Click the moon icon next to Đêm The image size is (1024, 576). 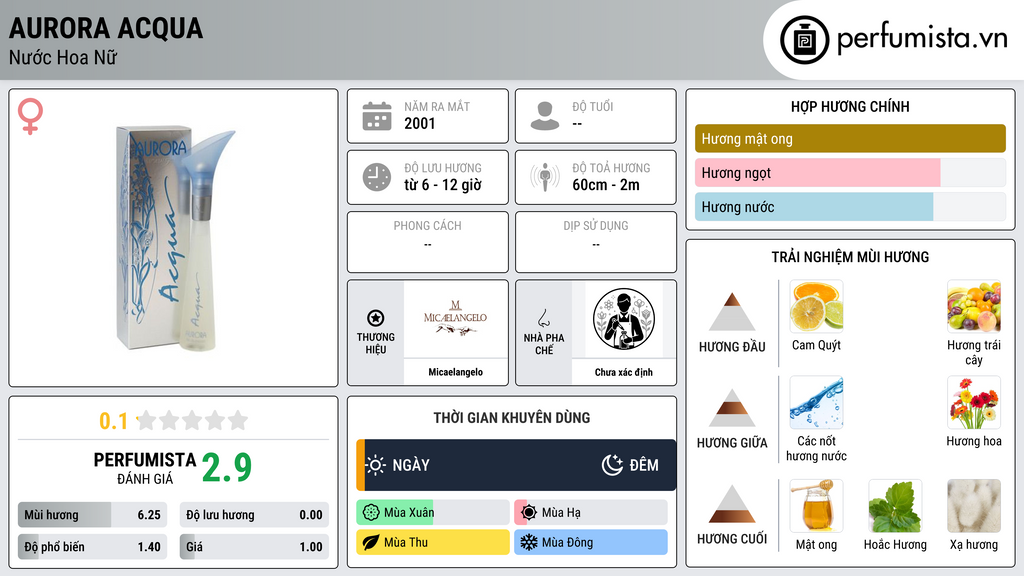click(x=612, y=465)
